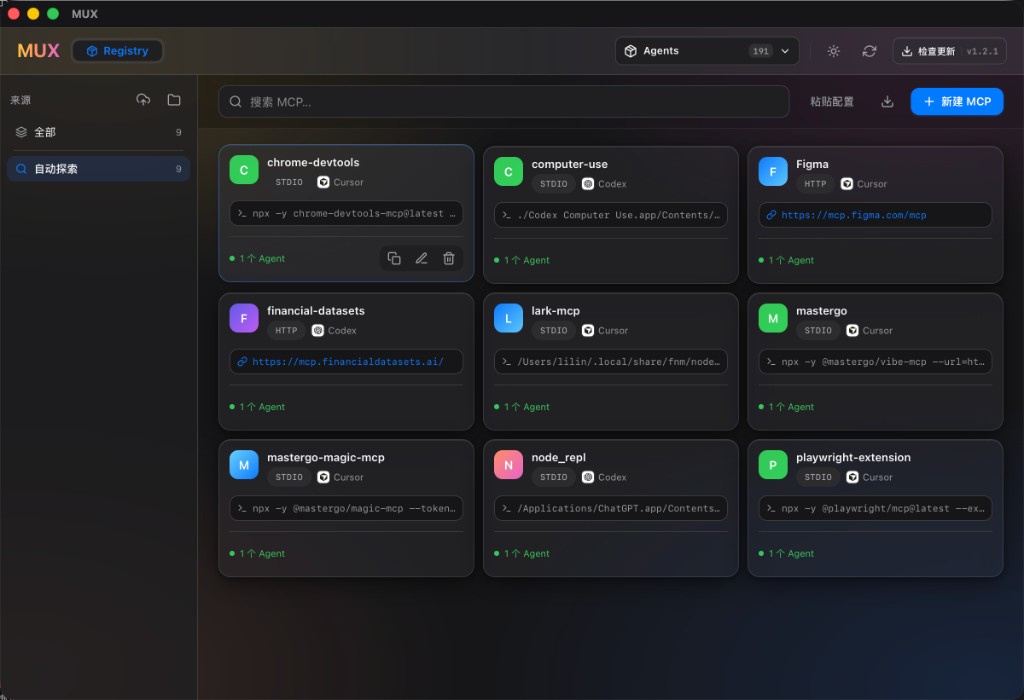Expand the Agents dropdown
The width and height of the screenshot is (1024, 700).
pos(707,51)
